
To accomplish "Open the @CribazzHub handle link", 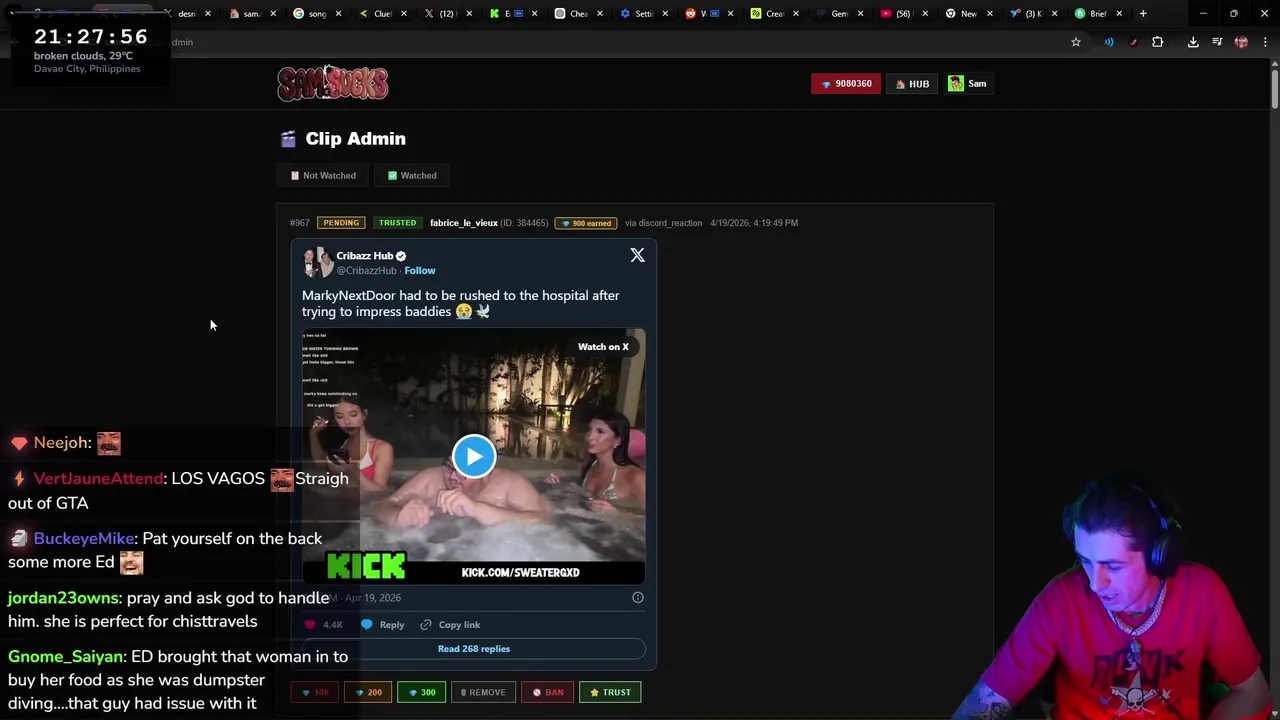I will [x=366, y=271].
